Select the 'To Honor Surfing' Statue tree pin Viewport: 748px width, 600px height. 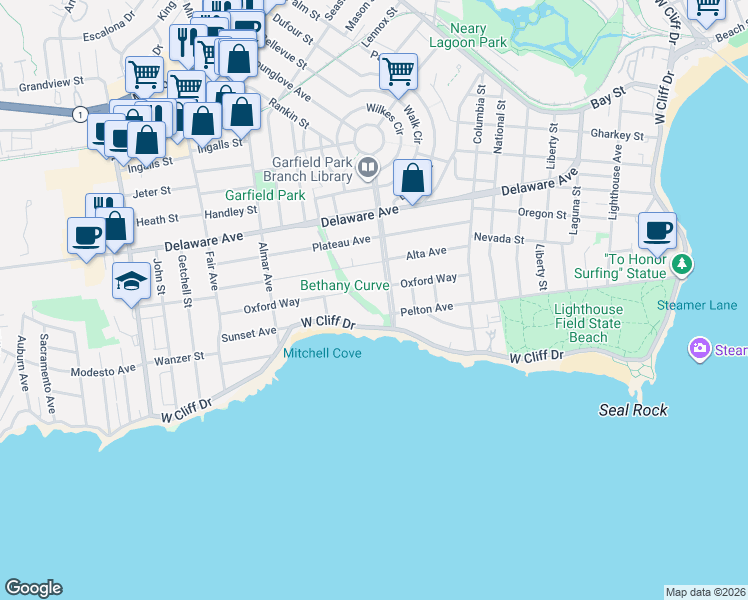tap(682, 264)
